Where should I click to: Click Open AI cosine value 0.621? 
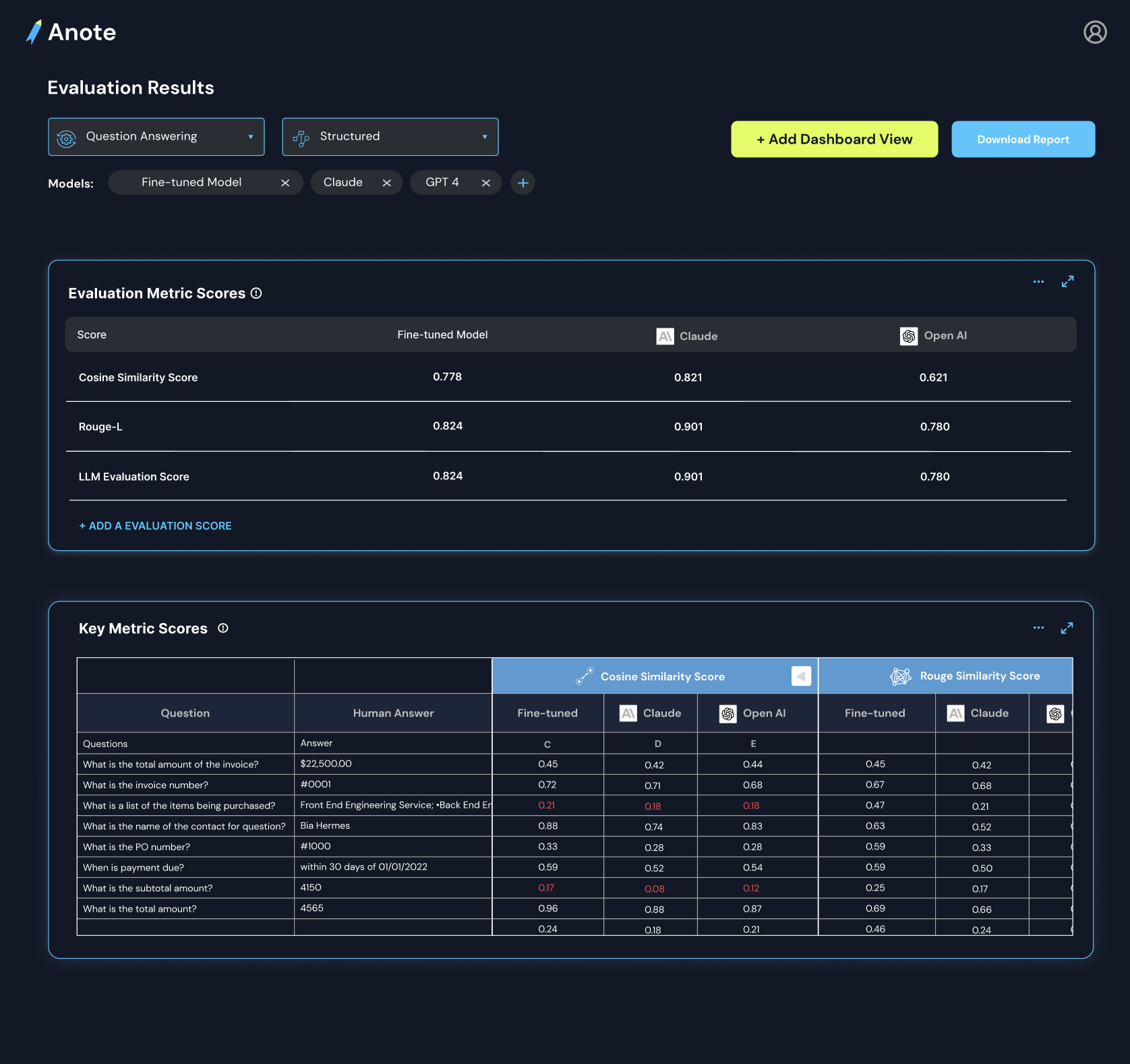click(934, 378)
